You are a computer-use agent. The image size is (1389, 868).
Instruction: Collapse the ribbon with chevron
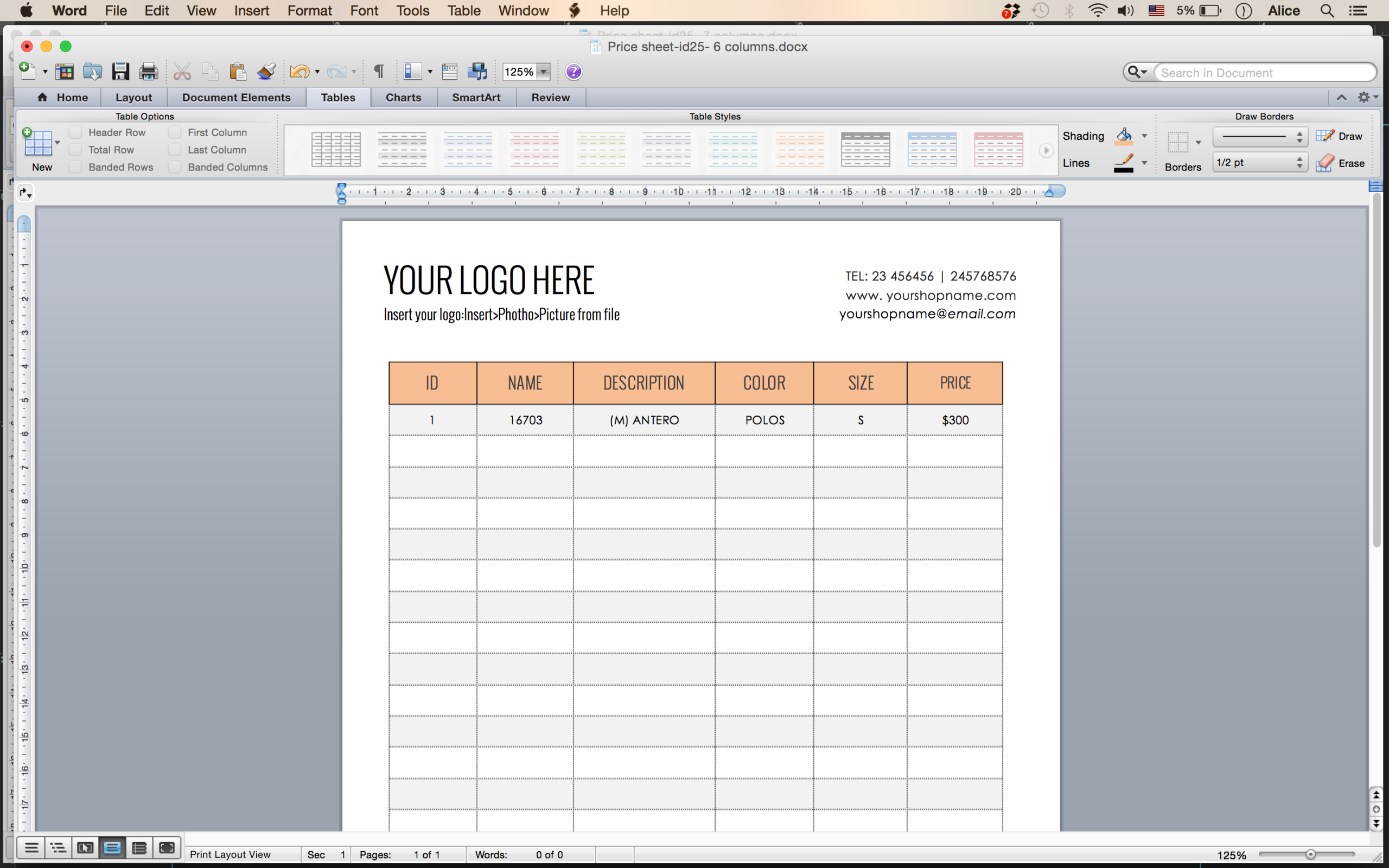click(x=1341, y=98)
